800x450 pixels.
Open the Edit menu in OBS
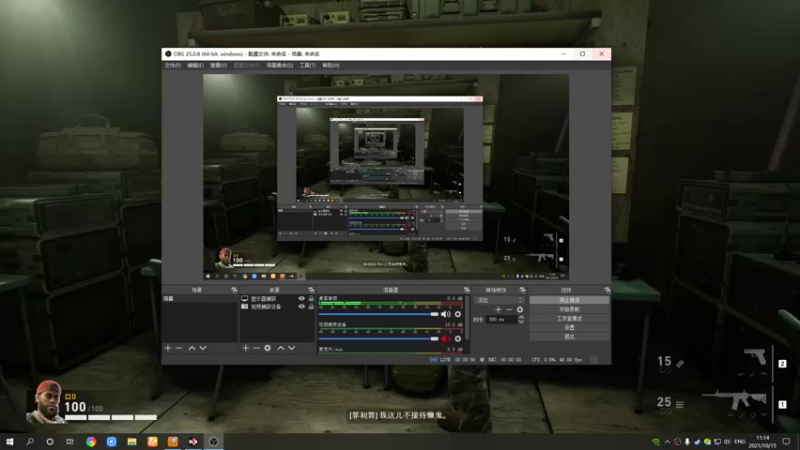click(x=195, y=65)
